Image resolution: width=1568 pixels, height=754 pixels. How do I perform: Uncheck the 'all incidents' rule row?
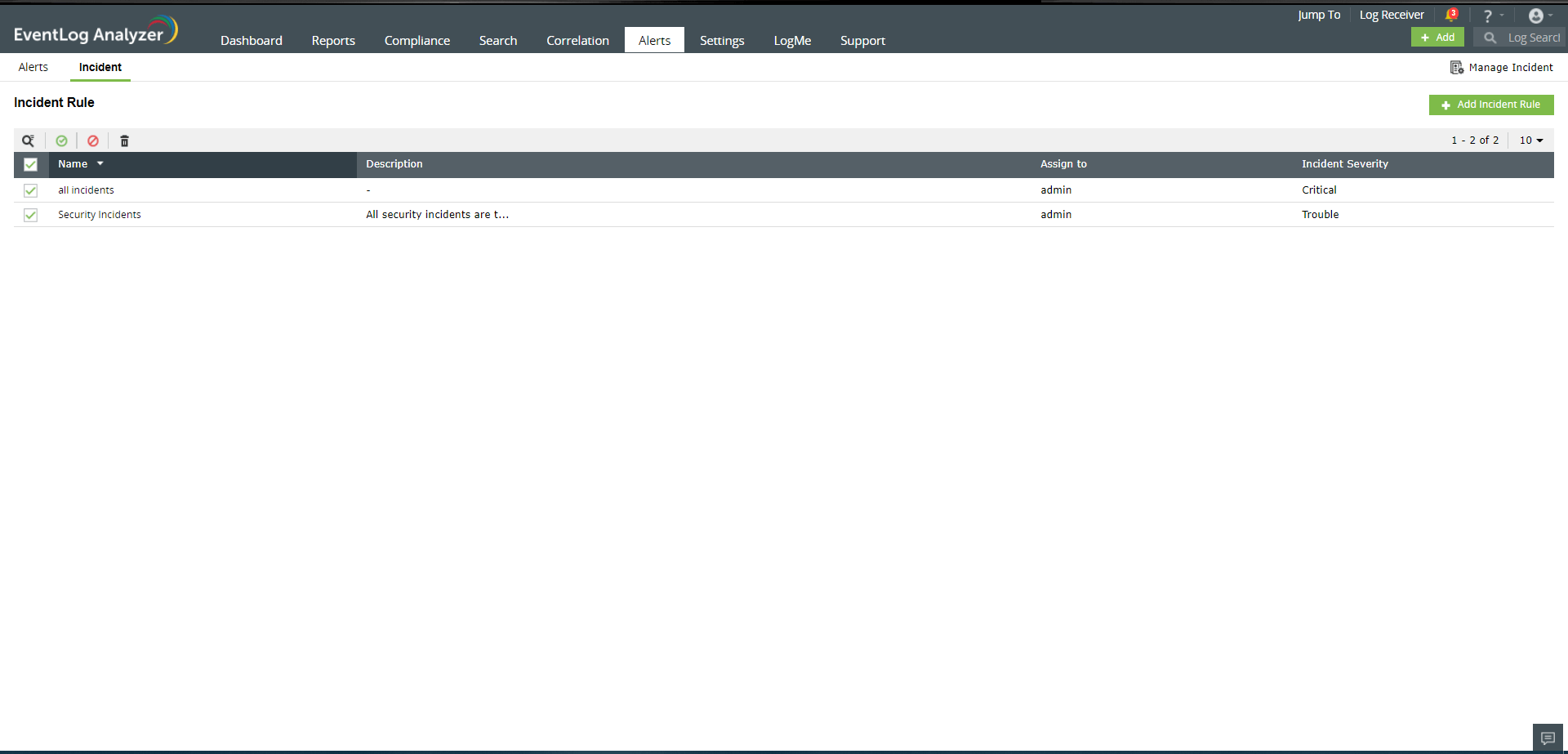point(30,190)
